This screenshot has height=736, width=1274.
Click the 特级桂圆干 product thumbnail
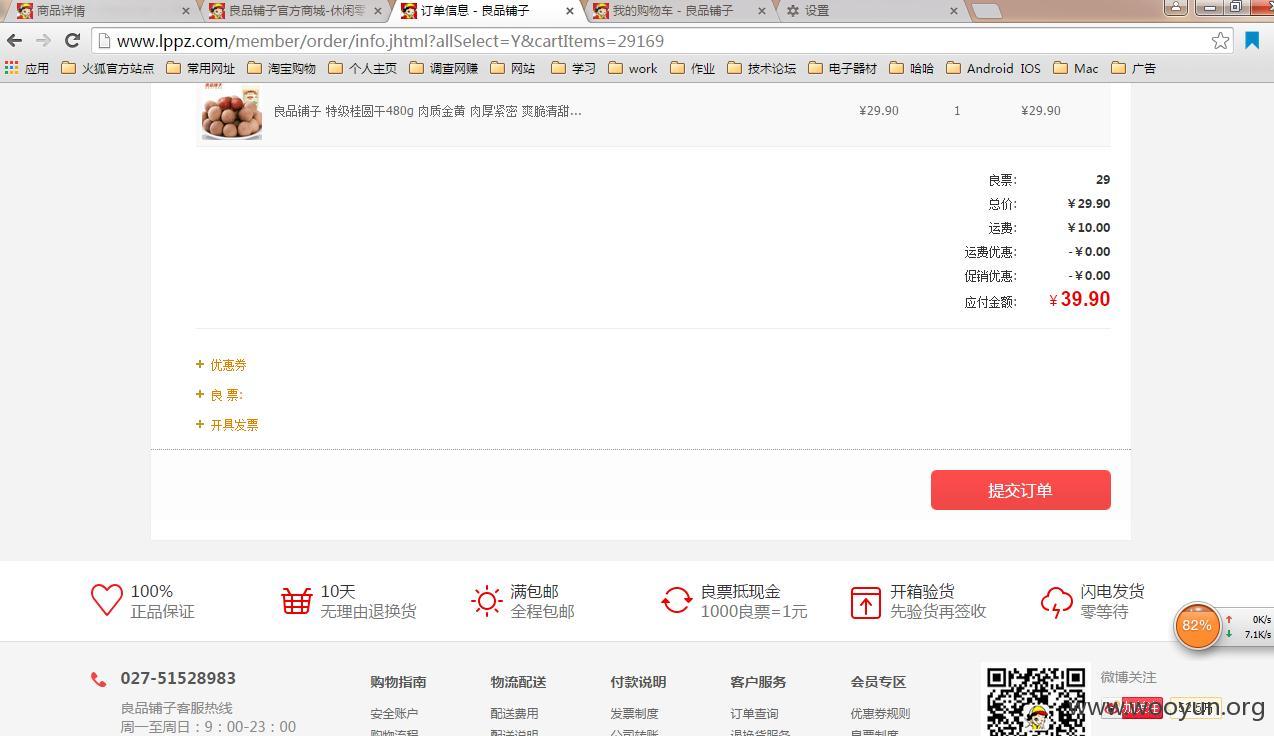[x=231, y=113]
